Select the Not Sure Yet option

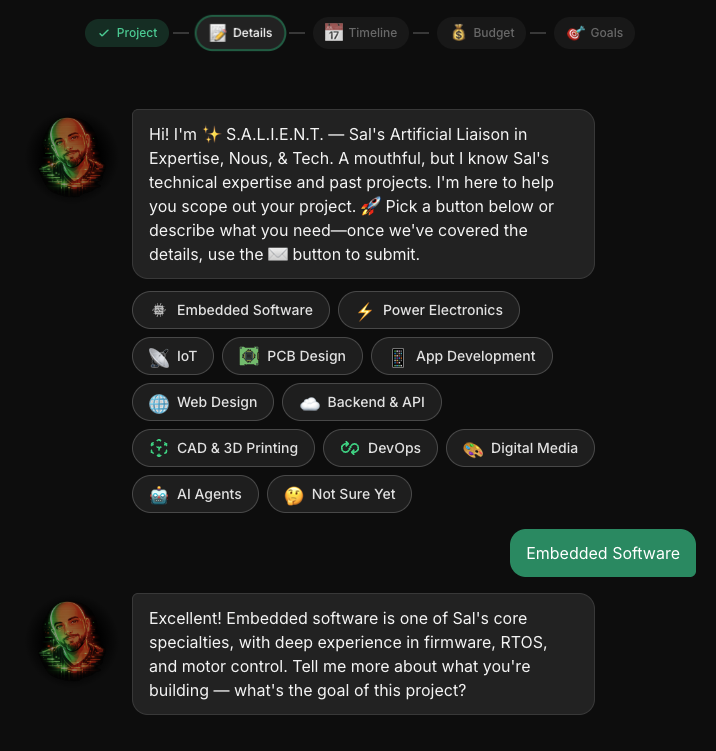pyautogui.click(x=339, y=494)
